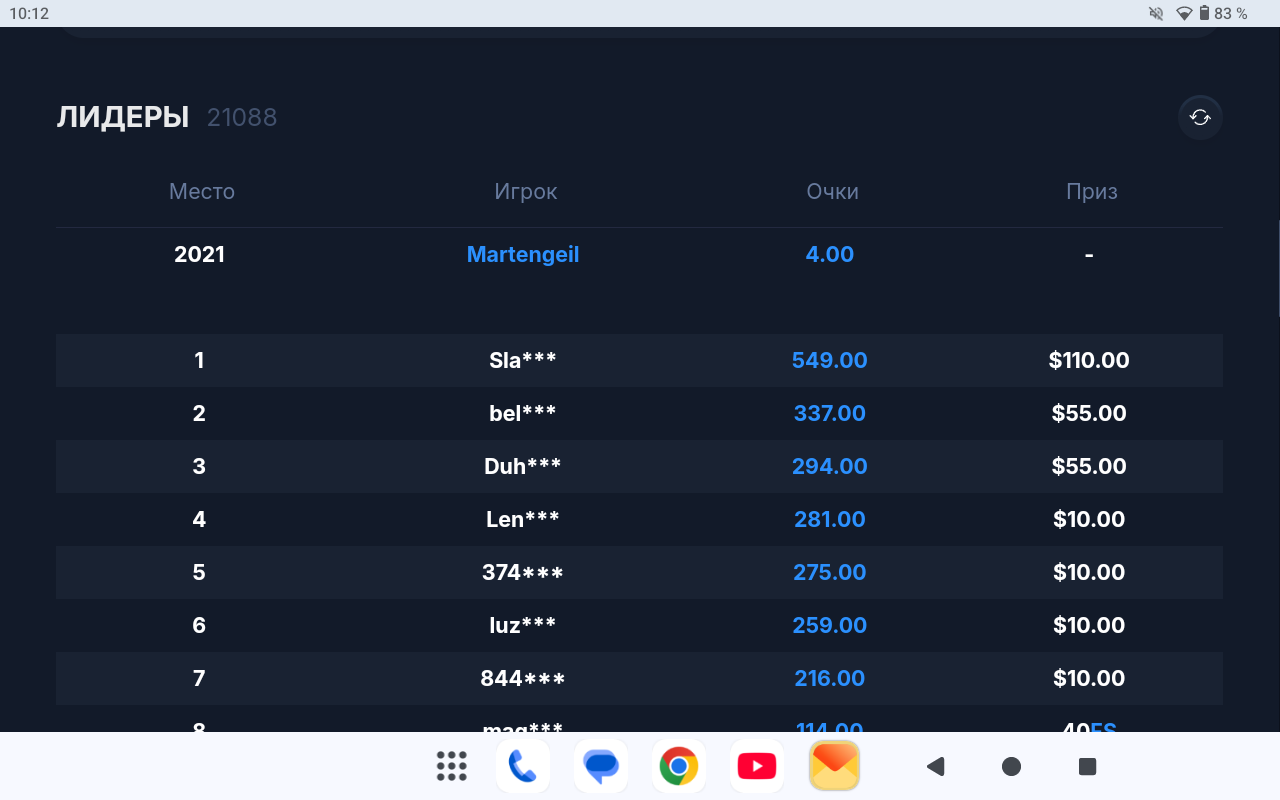The width and height of the screenshot is (1280, 800).
Task: Open the YouTube app
Action: [x=757, y=766]
